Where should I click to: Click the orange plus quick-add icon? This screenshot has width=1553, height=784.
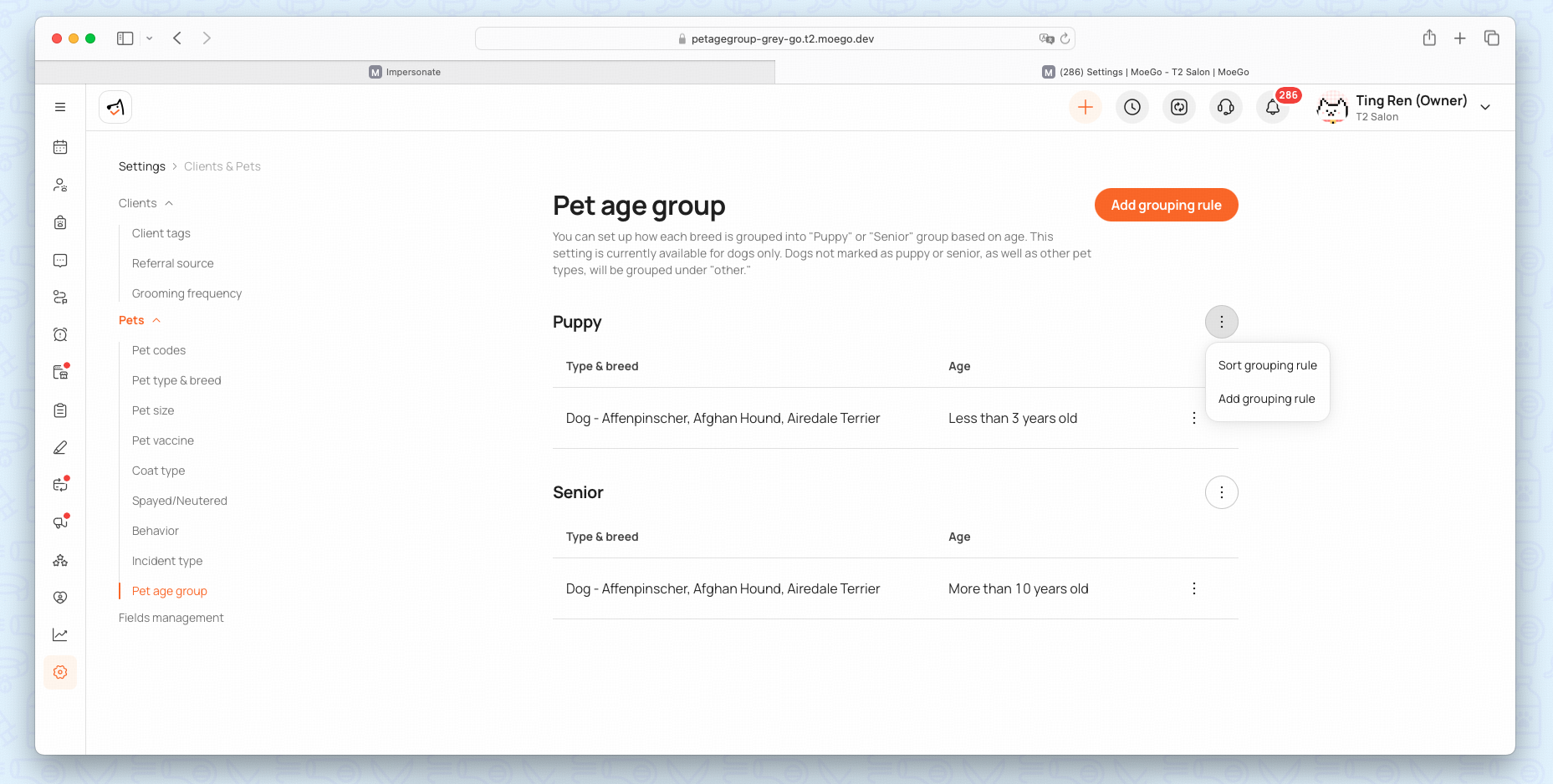tap(1085, 107)
